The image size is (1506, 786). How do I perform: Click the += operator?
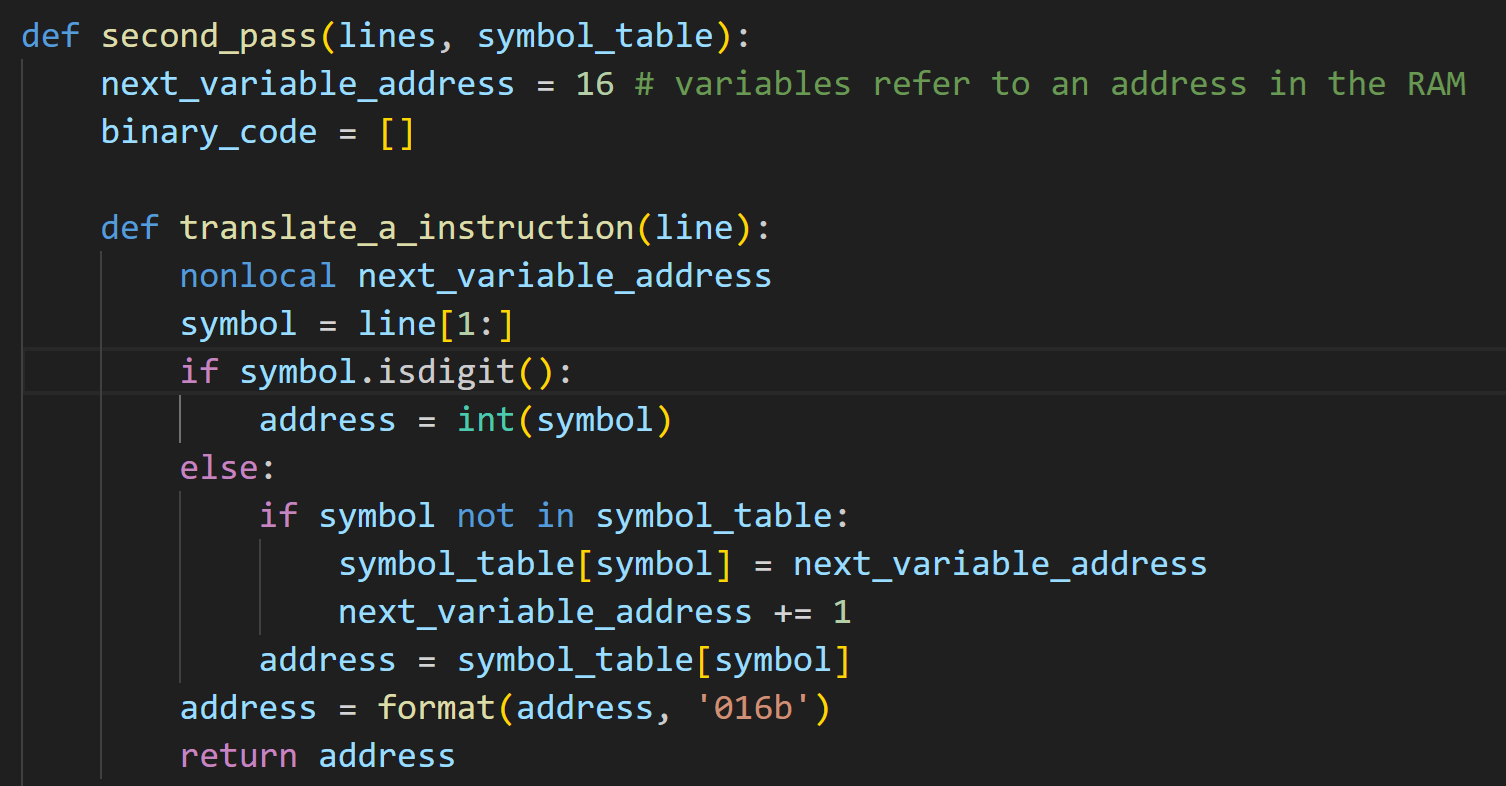793,612
